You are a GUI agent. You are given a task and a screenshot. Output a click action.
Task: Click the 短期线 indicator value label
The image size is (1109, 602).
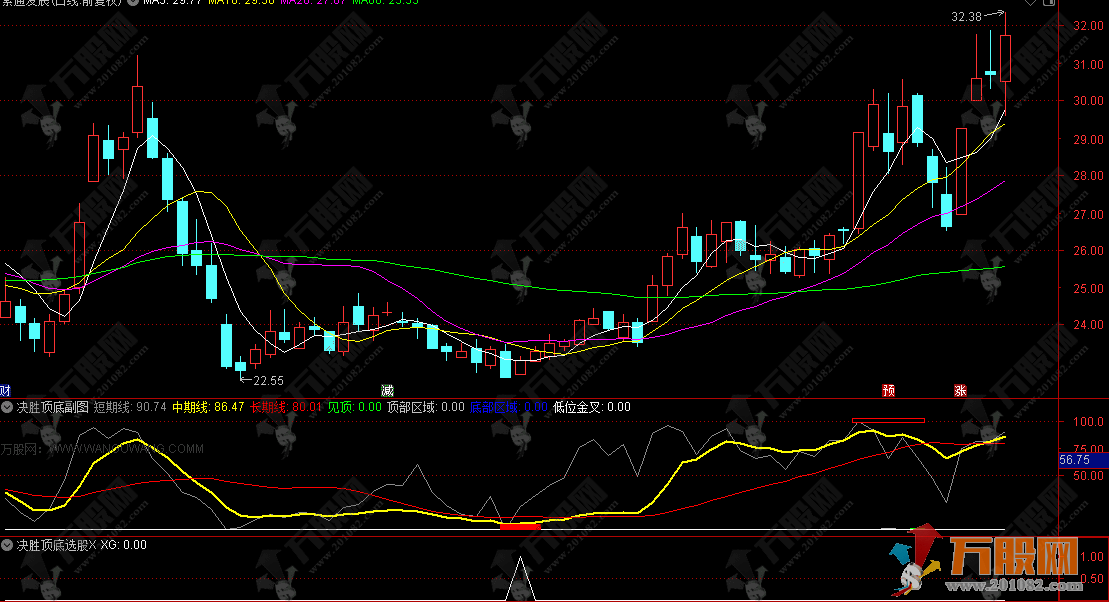tap(130, 407)
